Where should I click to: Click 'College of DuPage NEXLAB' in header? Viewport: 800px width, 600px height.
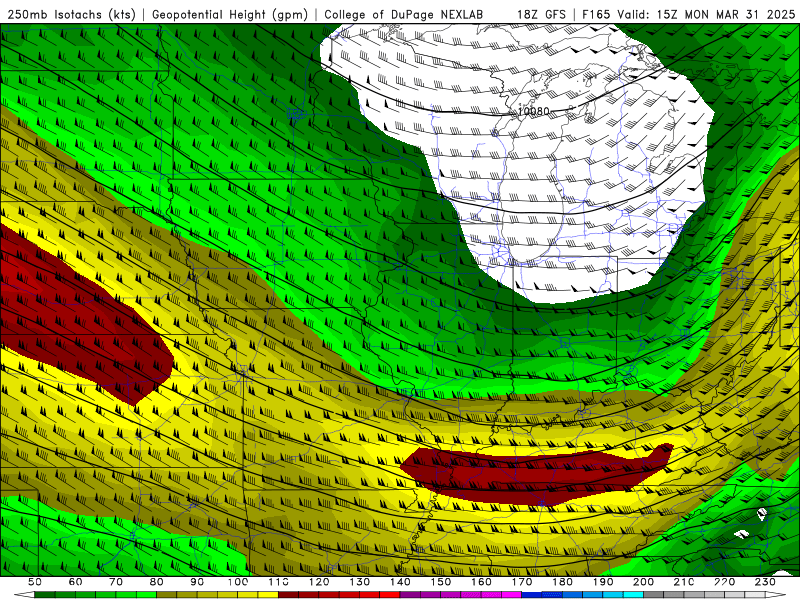[404, 14]
